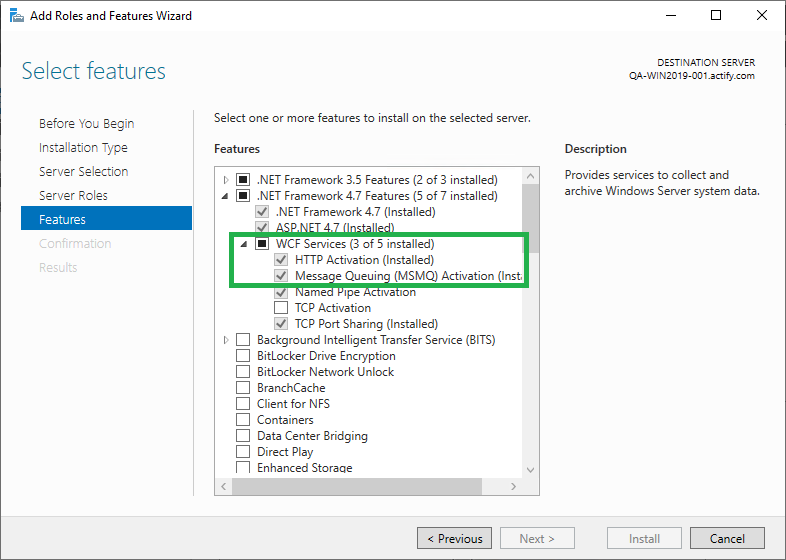
Task: Cancel the Add Roles wizard
Action: click(727, 539)
